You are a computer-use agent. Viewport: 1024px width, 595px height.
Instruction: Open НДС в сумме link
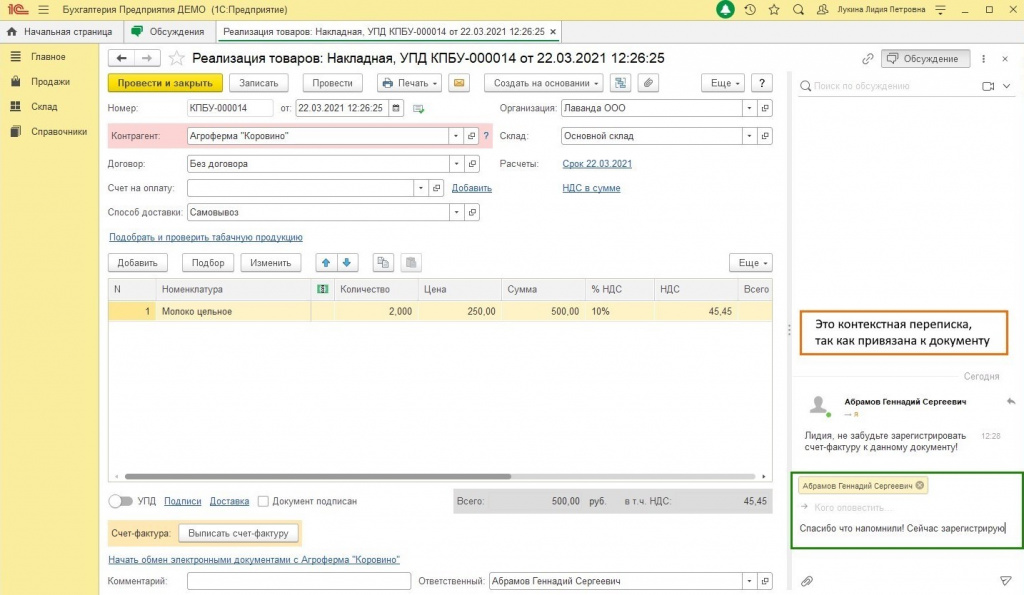pos(591,188)
